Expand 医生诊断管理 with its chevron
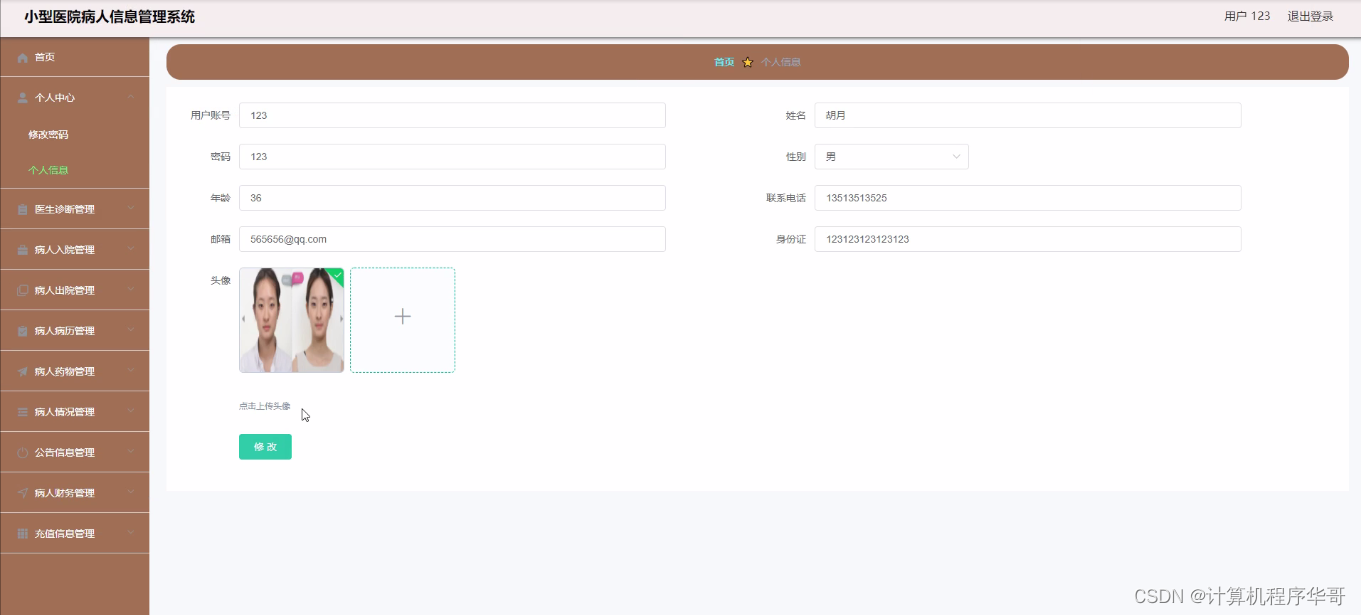 (131, 209)
